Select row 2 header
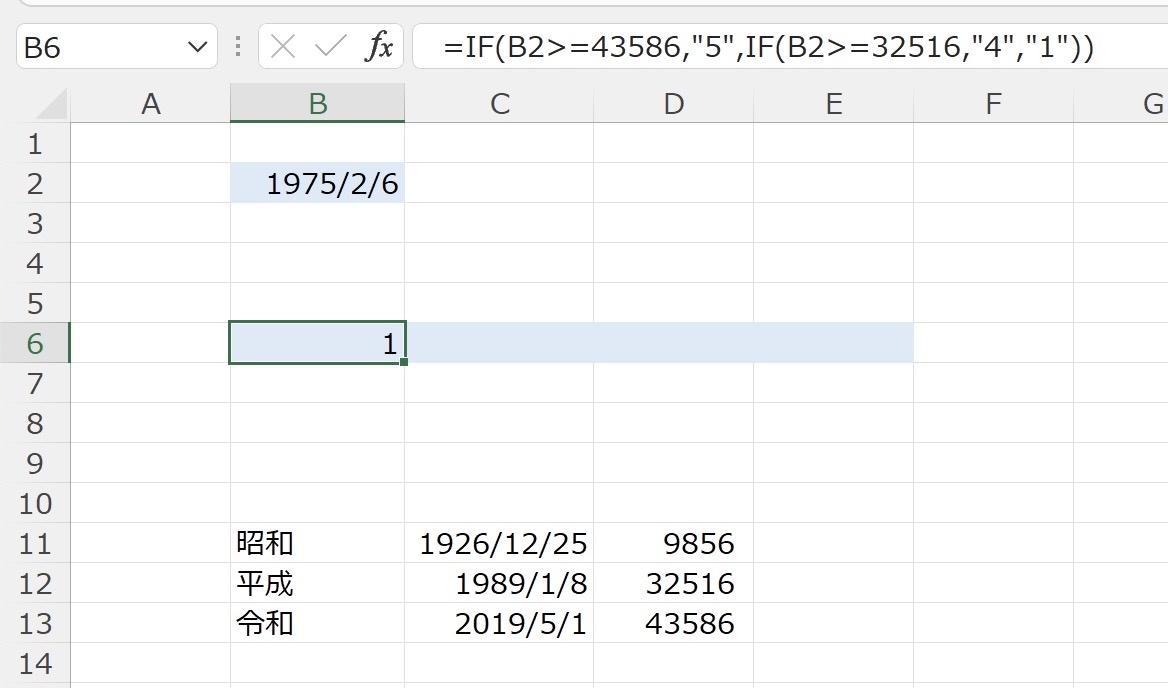 [x=35, y=183]
